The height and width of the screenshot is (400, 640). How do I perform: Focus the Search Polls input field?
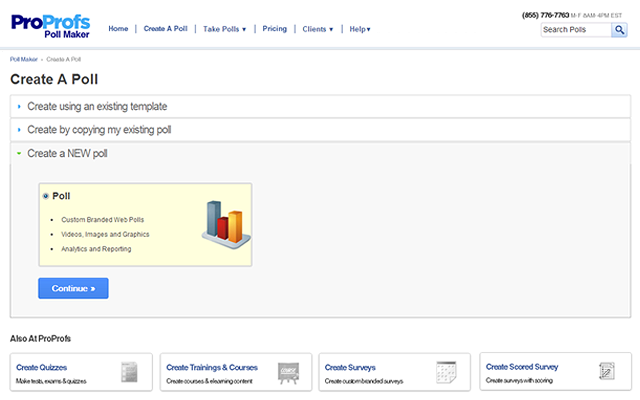click(575, 30)
